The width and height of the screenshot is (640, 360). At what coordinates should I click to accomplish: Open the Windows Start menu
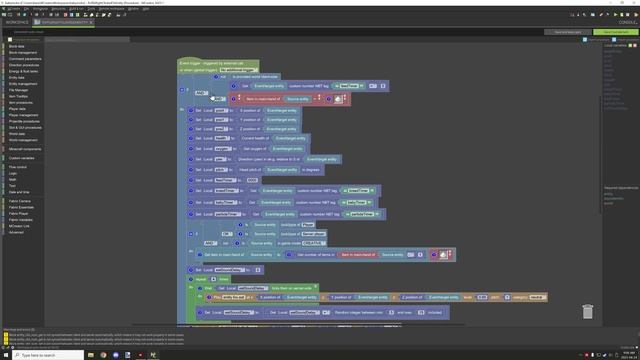pos(6,355)
